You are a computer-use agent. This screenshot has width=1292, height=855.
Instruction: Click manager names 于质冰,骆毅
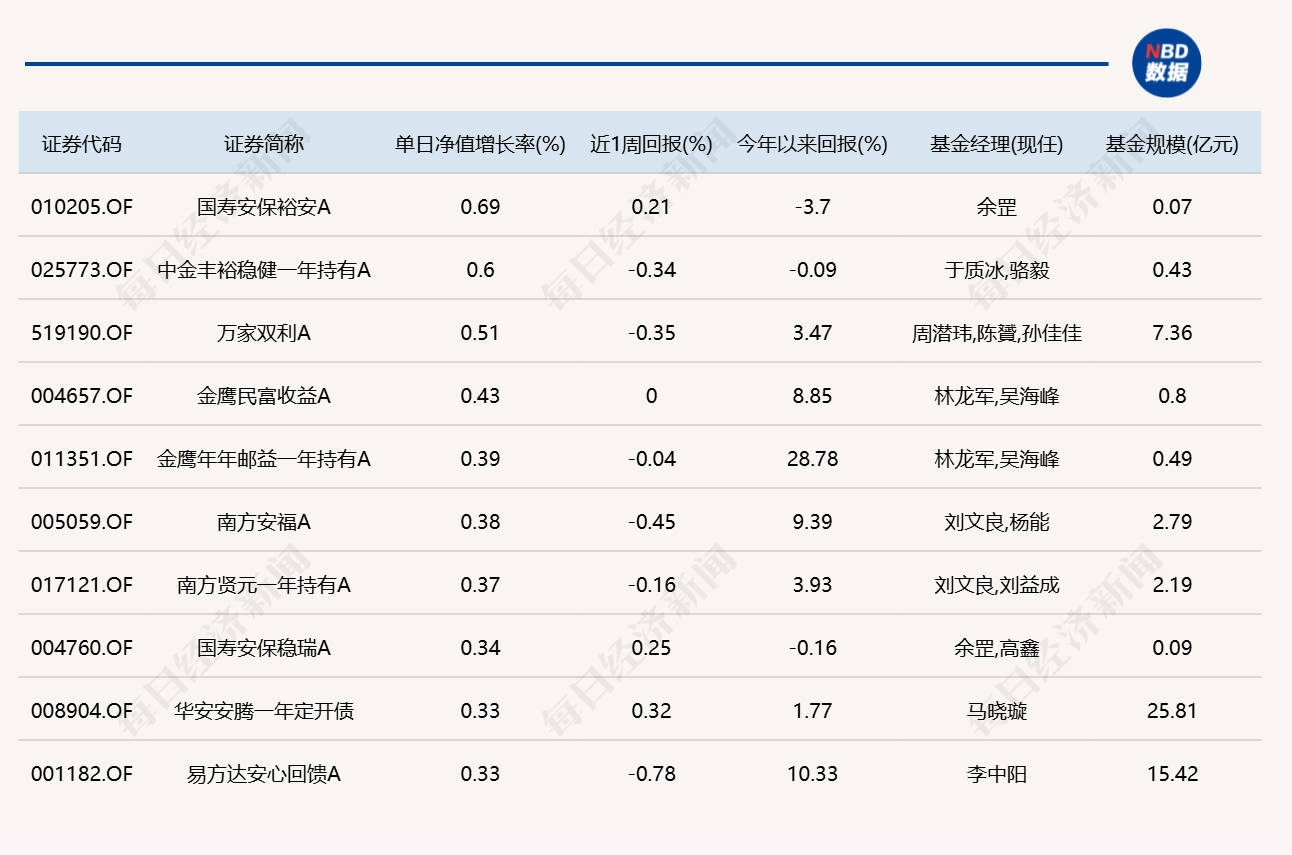[x=996, y=270]
